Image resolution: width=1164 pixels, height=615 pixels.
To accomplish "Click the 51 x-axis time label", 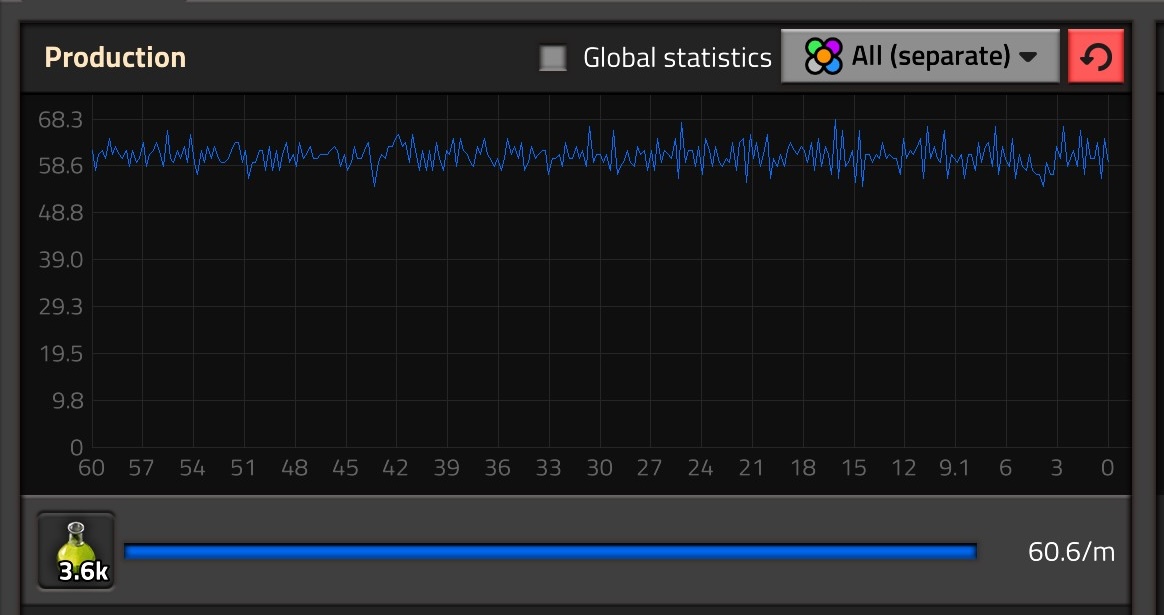I will tap(243, 468).
